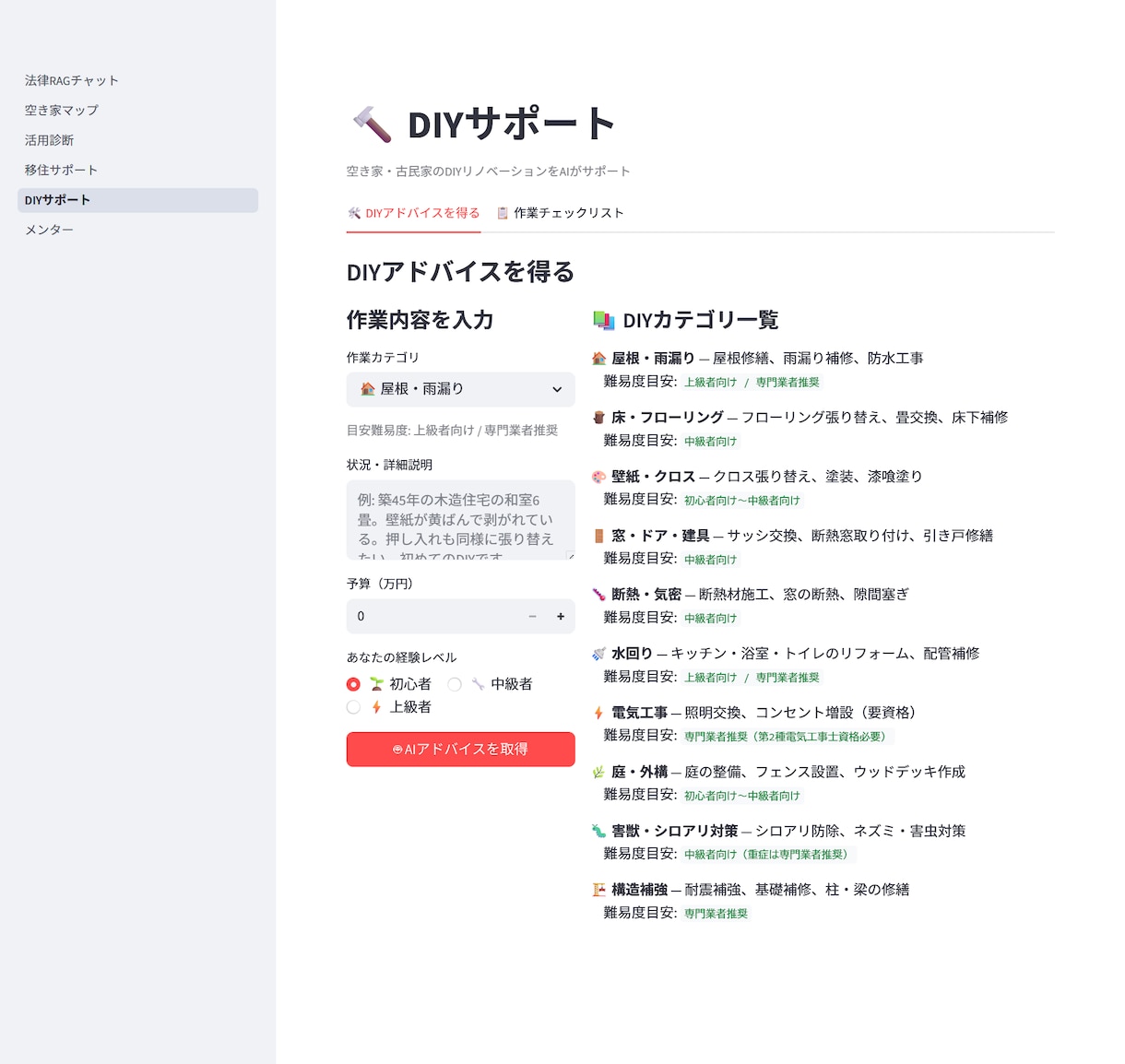This screenshot has width=1125, height=1064.
Task: Click the textarea resize handle corner
Action: click(571, 555)
